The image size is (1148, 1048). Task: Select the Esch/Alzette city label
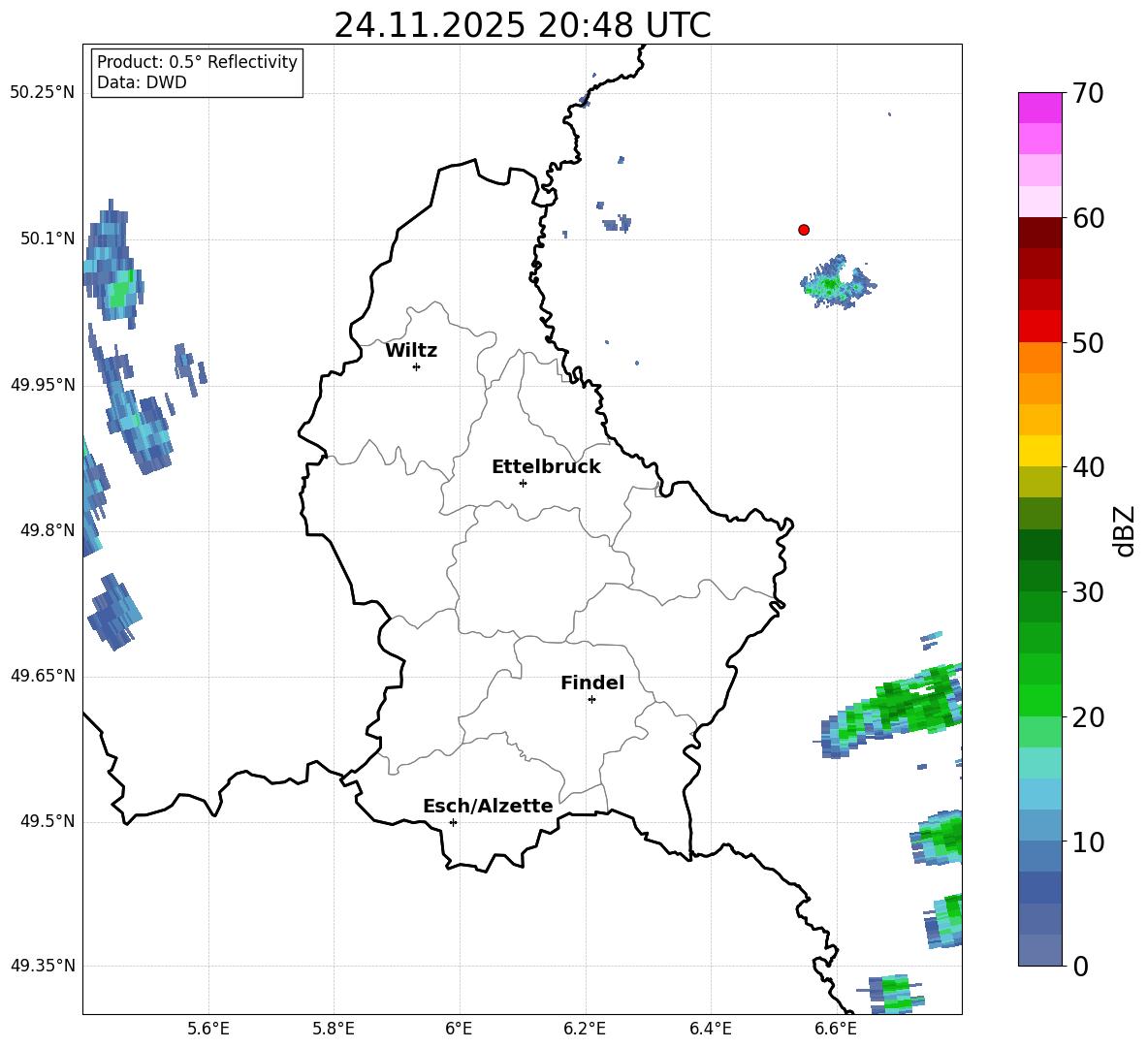coord(488,806)
